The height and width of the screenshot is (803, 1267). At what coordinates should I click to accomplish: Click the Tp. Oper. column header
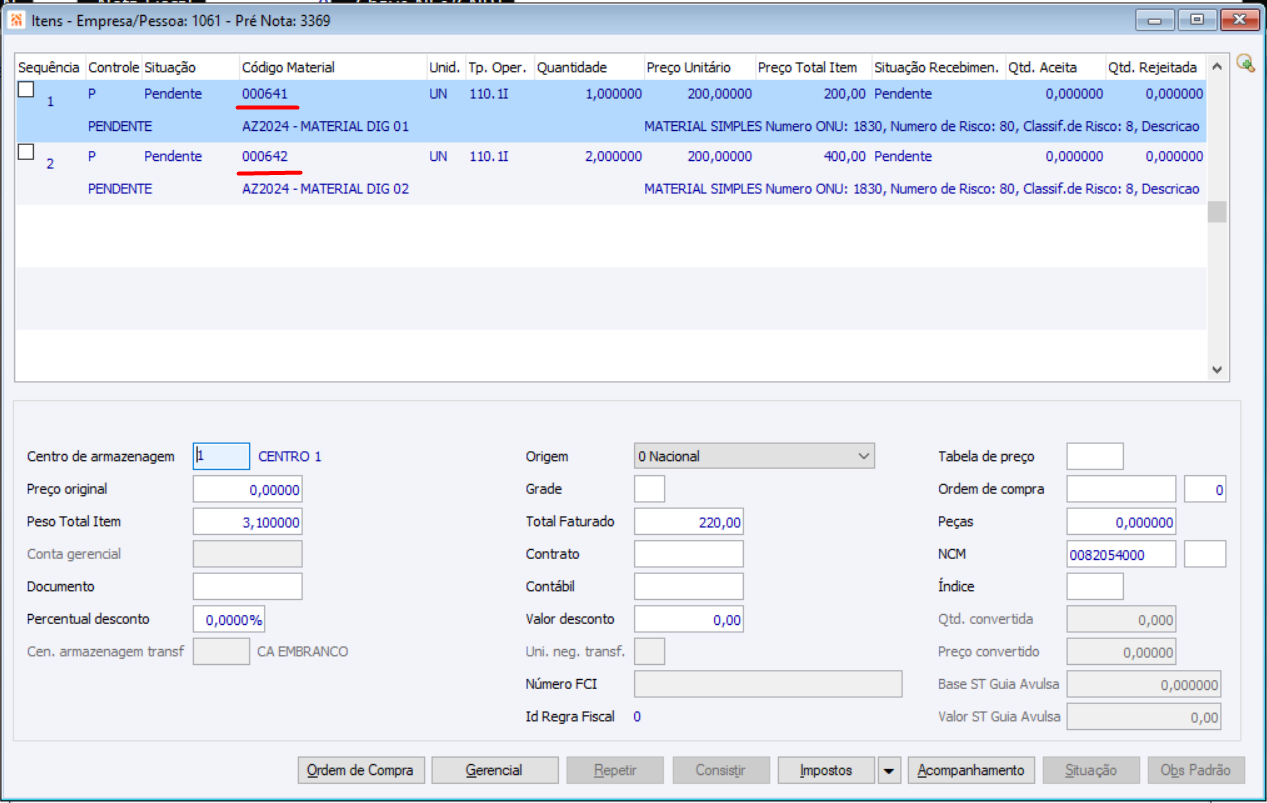point(499,67)
